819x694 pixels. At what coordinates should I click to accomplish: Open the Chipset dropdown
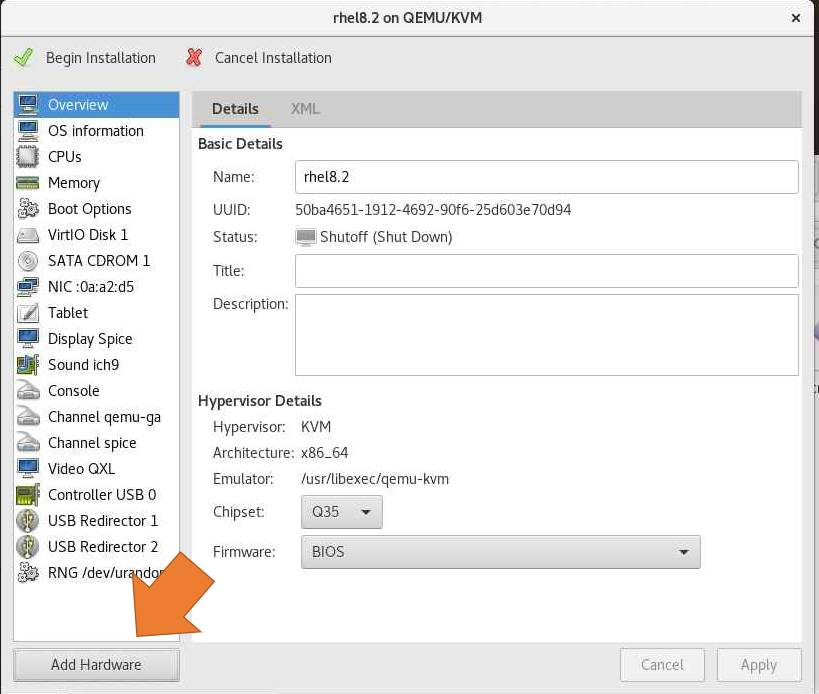pyautogui.click(x=341, y=512)
